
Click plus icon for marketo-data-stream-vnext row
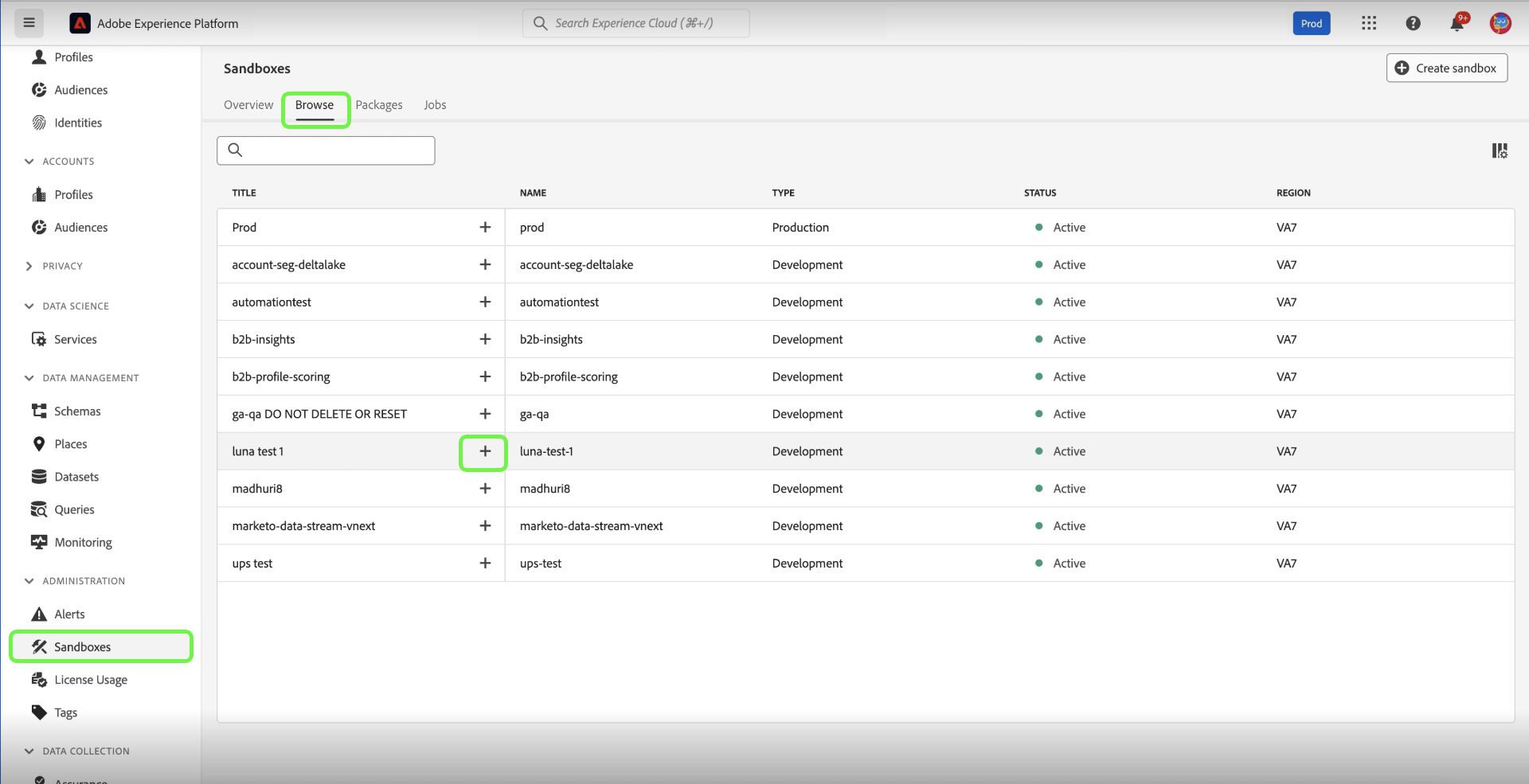click(485, 527)
